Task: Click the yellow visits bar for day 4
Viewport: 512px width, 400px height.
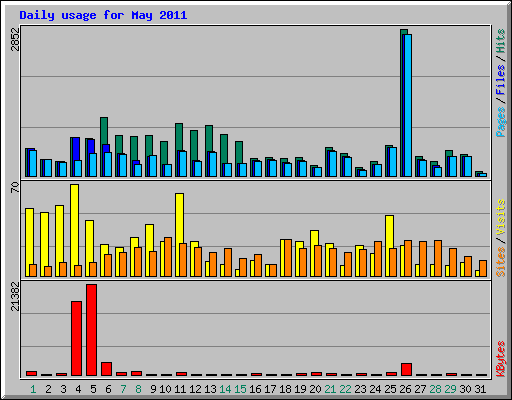Action: tap(74, 230)
